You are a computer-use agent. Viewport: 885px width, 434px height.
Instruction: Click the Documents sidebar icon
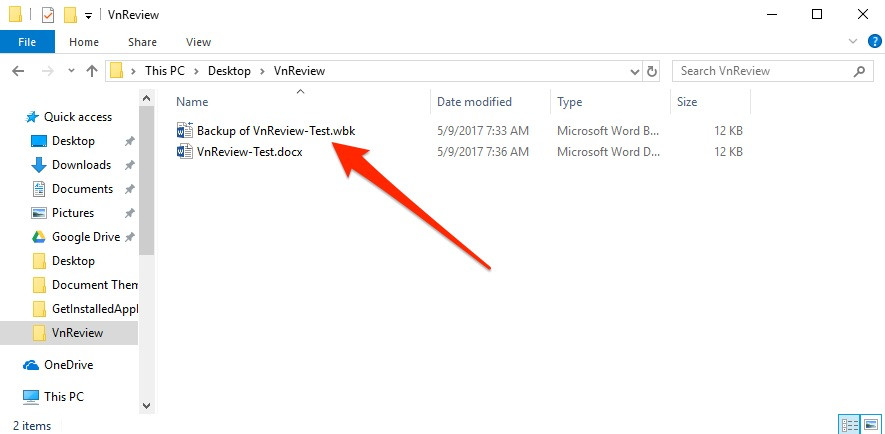38,189
